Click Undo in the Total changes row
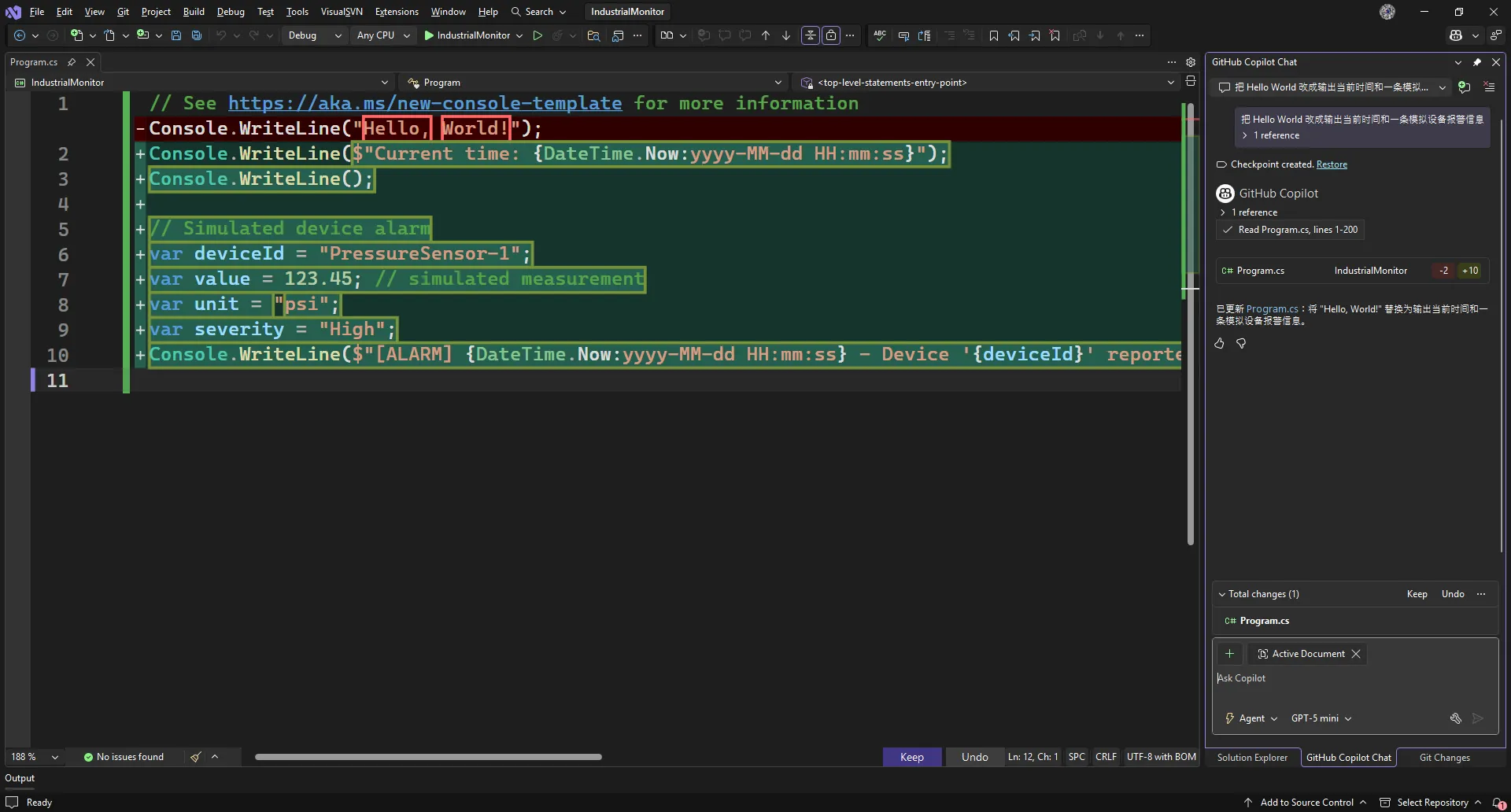The width and height of the screenshot is (1511, 812). tap(1453, 594)
